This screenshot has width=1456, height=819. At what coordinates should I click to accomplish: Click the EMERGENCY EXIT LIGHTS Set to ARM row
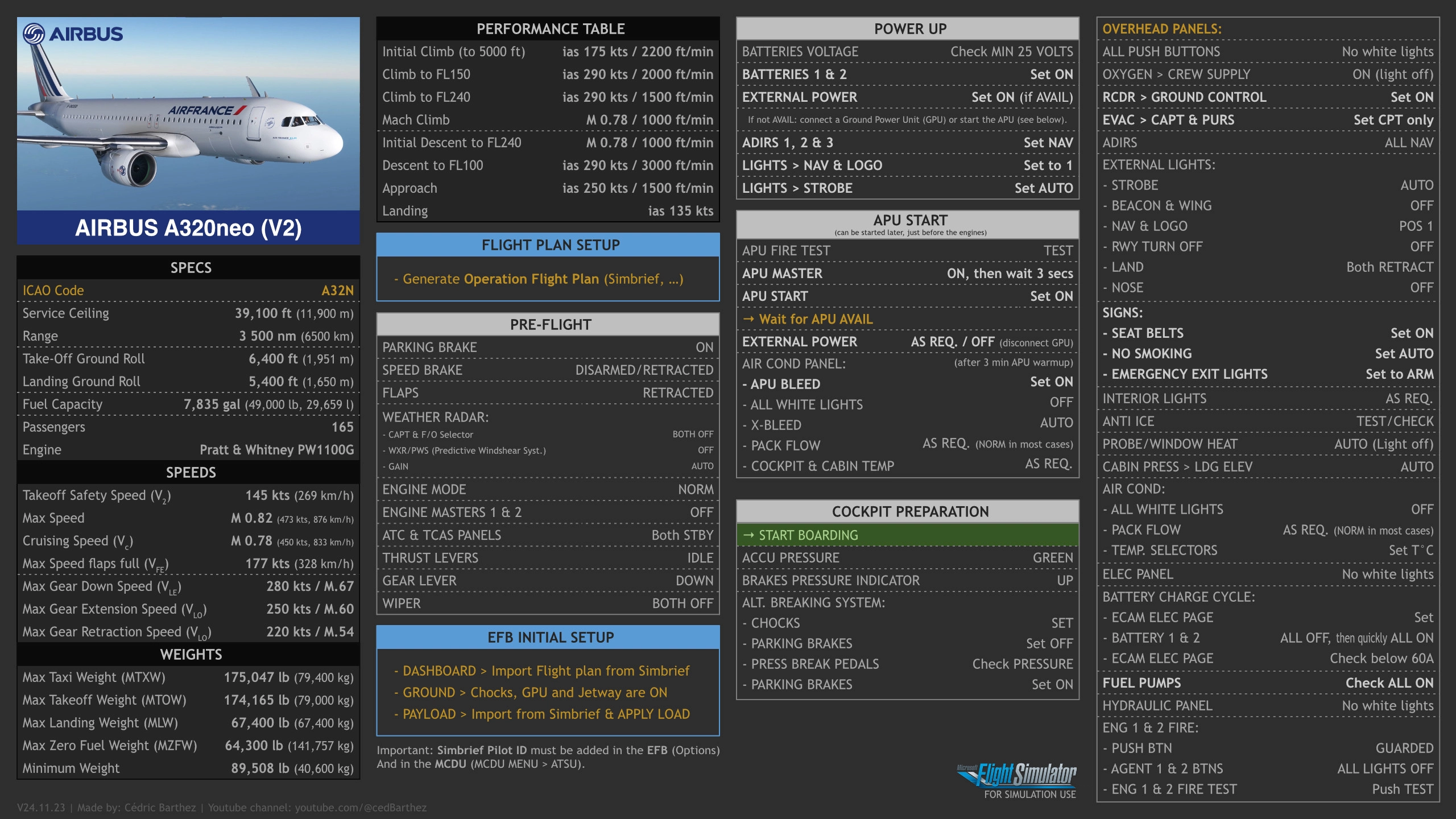[x=1268, y=374]
